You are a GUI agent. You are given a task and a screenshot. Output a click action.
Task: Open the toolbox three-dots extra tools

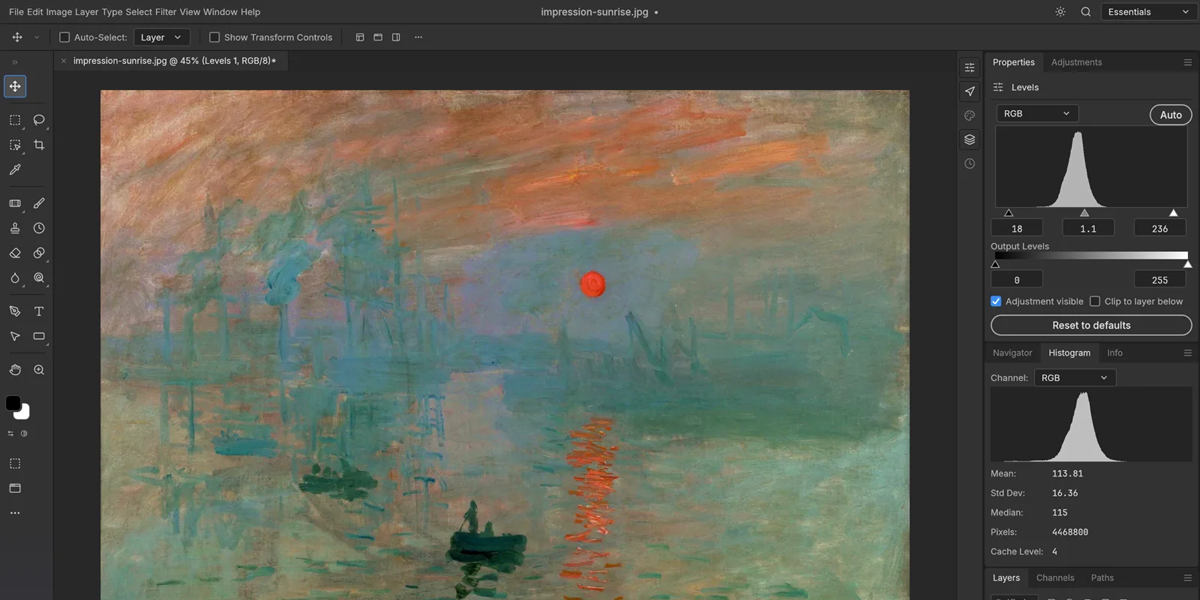tap(15, 513)
